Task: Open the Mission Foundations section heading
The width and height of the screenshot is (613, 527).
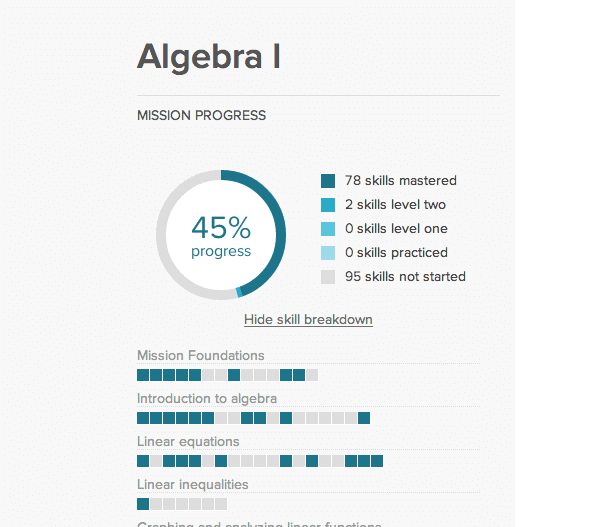Action: [201, 355]
